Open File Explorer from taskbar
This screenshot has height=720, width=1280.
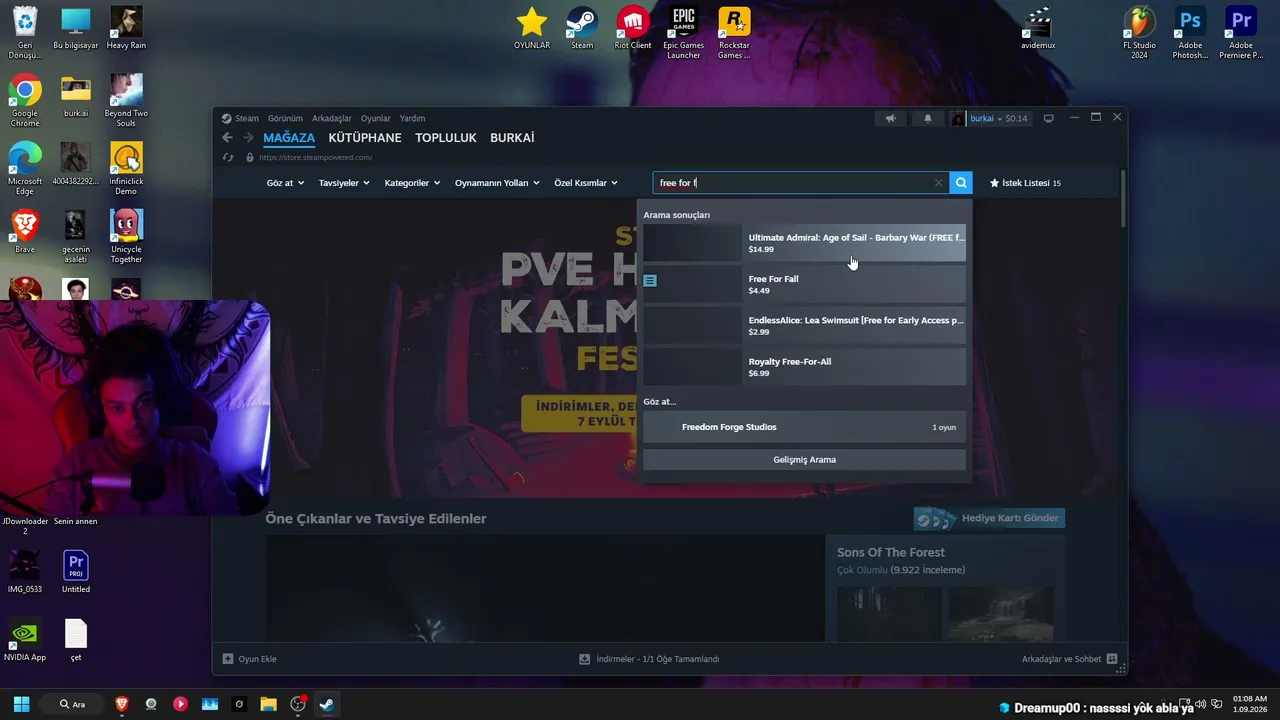tap(268, 704)
